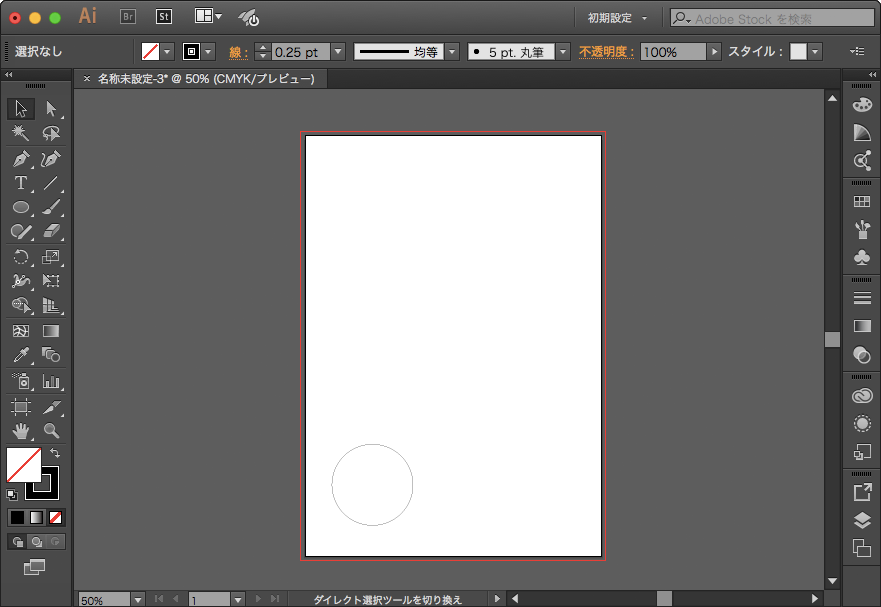Enable Draw Normal mode
The width and height of the screenshot is (881, 607).
17,542
